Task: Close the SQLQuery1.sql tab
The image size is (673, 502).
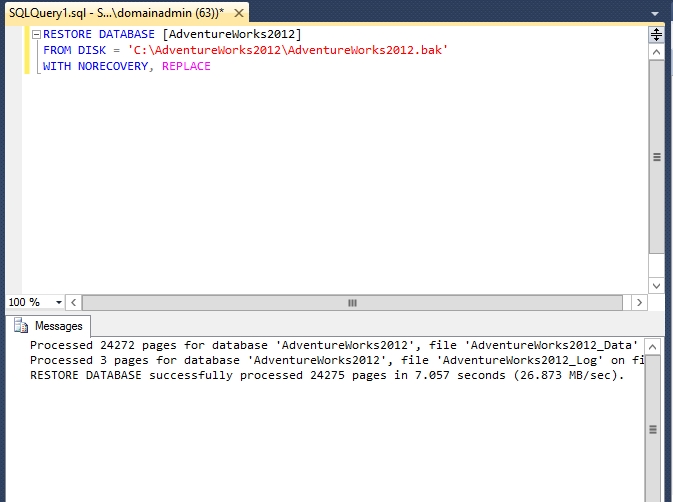Action: [239, 13]
